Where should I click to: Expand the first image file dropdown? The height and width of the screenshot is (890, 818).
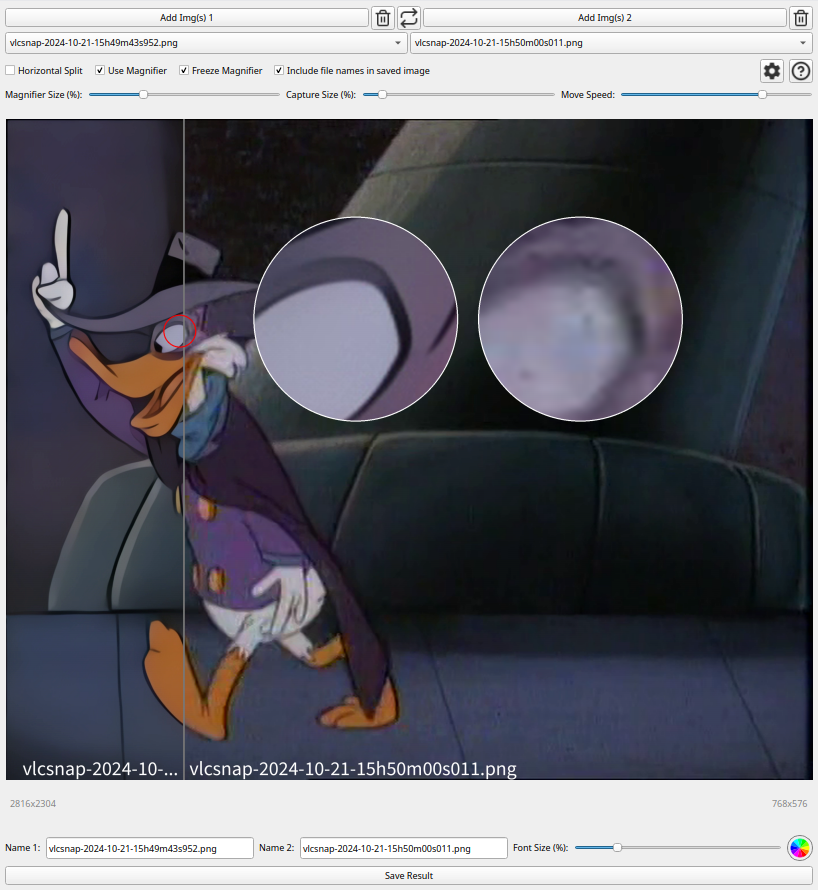(207, 43)
